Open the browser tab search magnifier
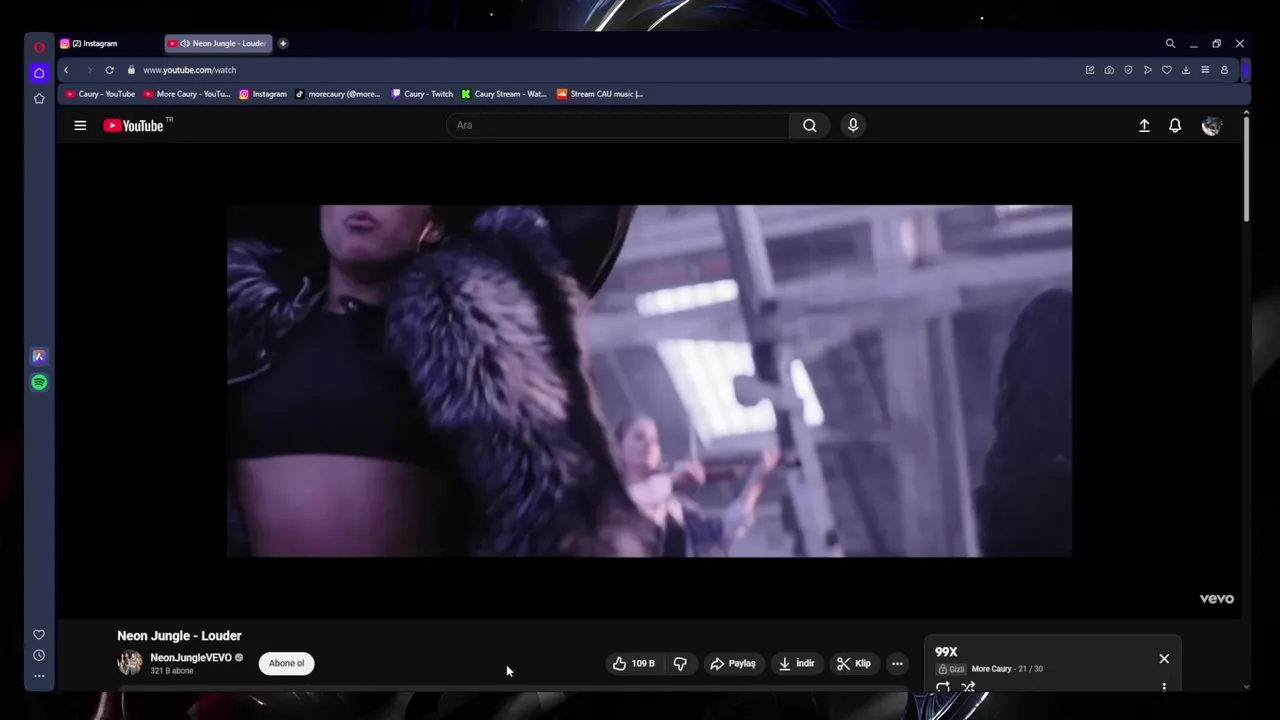1280x720 pixels. (x=1170, y=44)
